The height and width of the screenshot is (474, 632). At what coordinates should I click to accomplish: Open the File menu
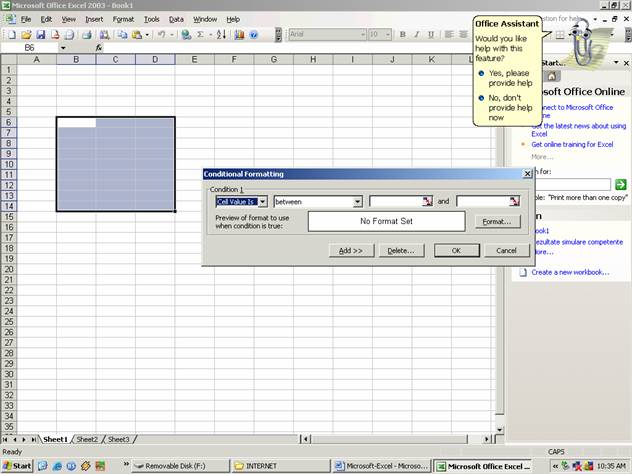(x=26, y=19)
